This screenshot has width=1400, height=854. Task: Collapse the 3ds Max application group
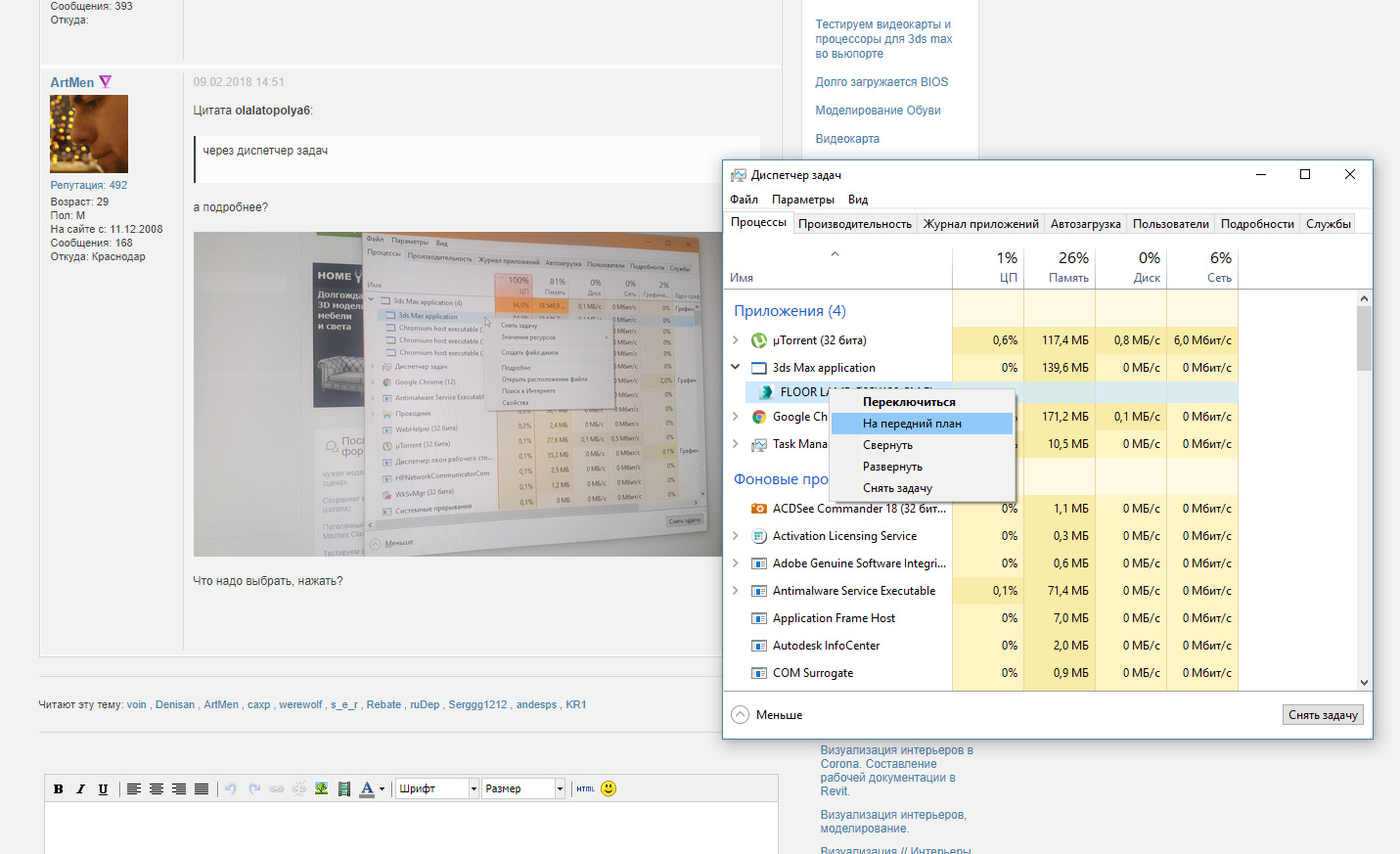(x=736, y=368)
